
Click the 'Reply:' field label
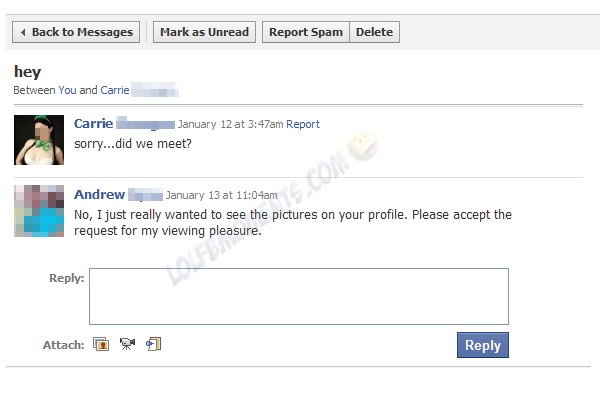pyautogui.click(x=66, y=278)
